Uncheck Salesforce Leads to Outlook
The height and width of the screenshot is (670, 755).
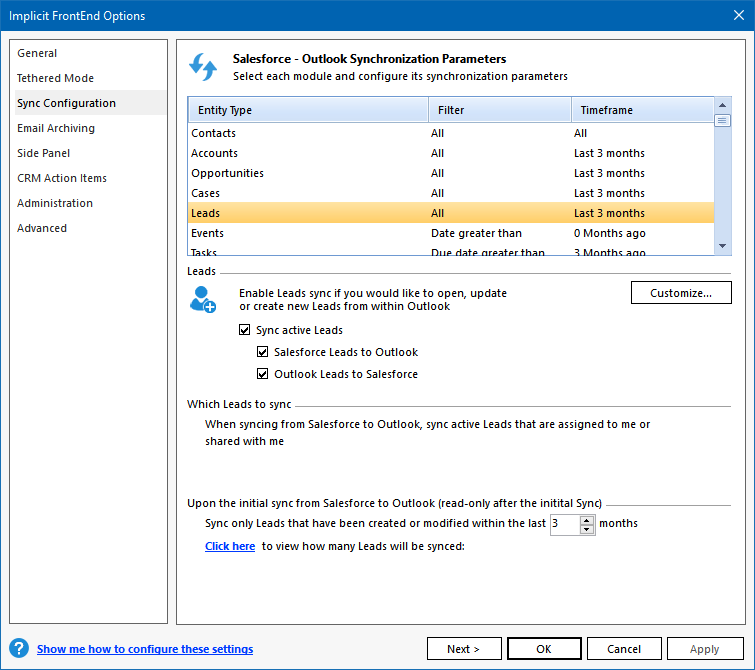pos(263,352)
